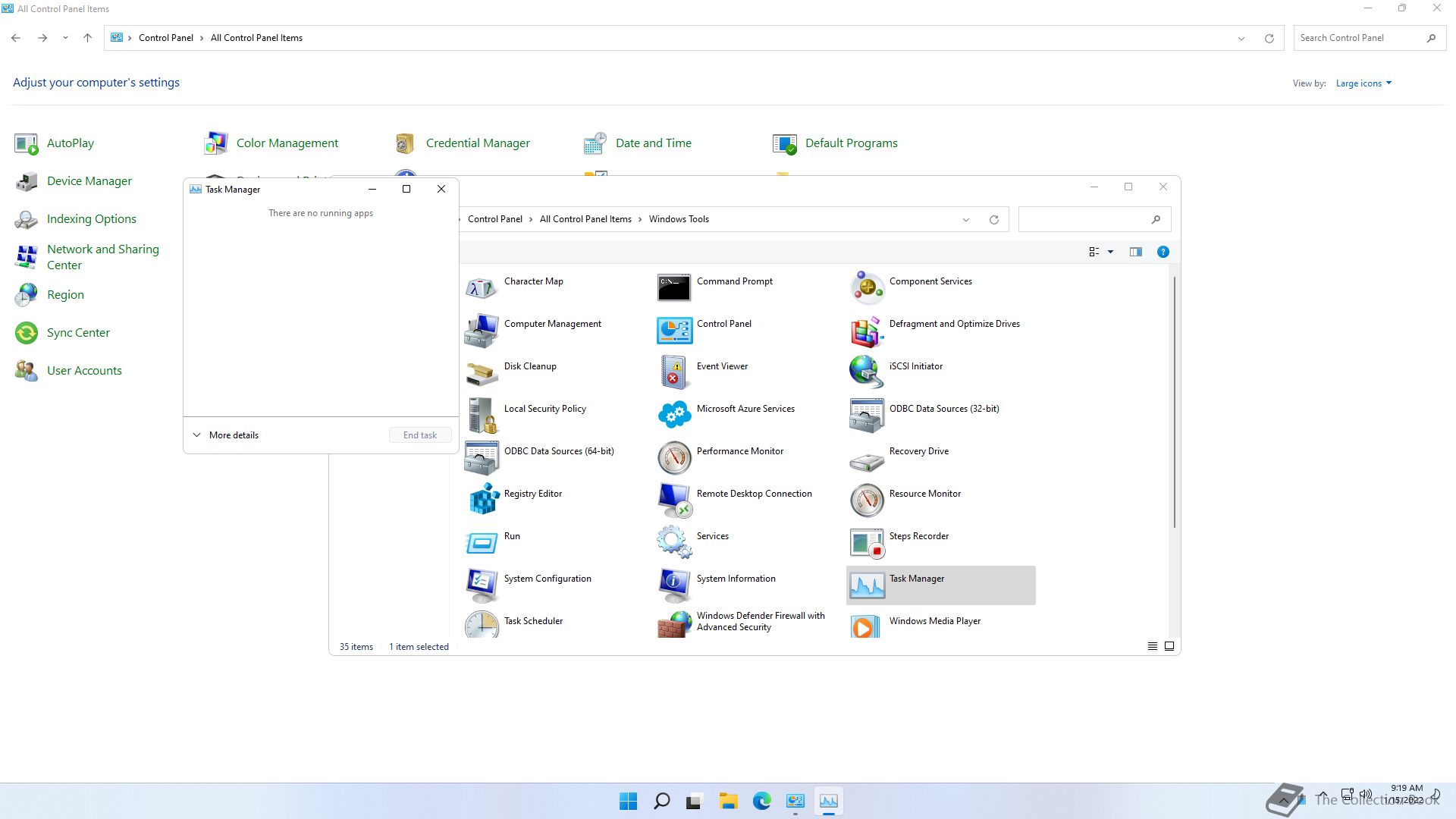Viewport: 1456px width, 819px height.
Task: Click All Control Panel Items breadcrumb in Windows Tools
Action: pos(585,219)
